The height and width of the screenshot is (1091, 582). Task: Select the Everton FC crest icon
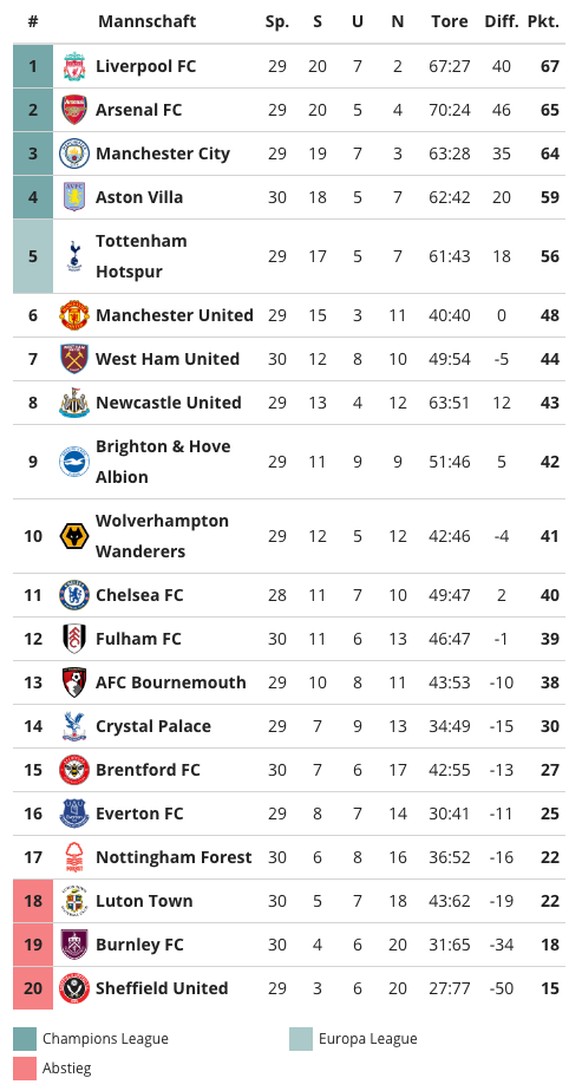tap(74, 813)
